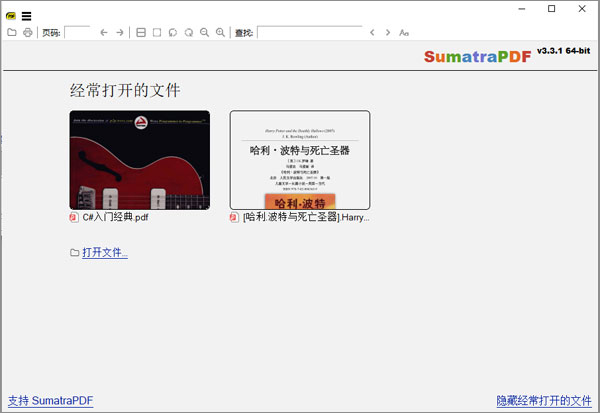Open the hamburger menu

[x=26, y=15]
